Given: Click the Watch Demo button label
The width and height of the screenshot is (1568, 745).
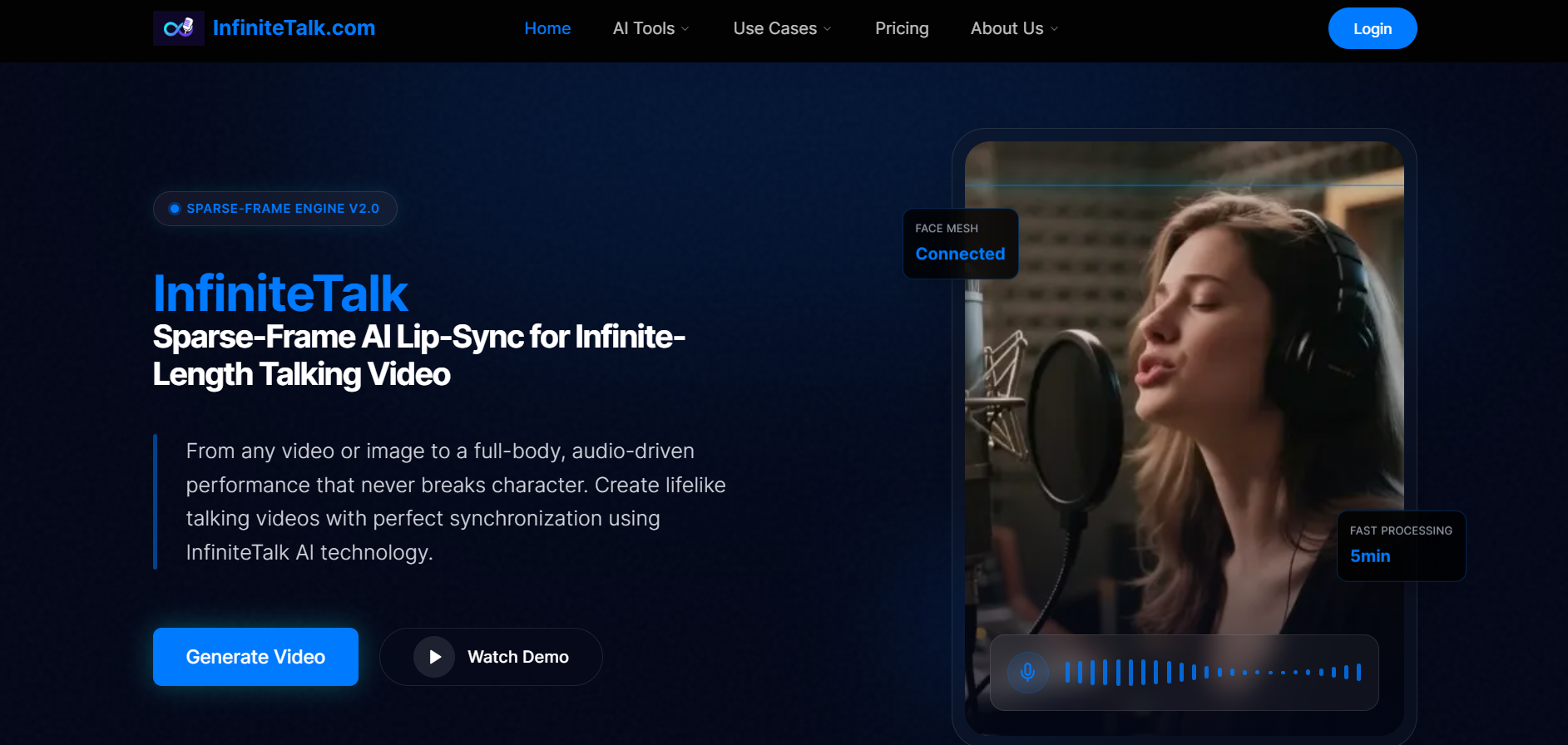Looking at the screenshot, I should click(x=518, y=657).
